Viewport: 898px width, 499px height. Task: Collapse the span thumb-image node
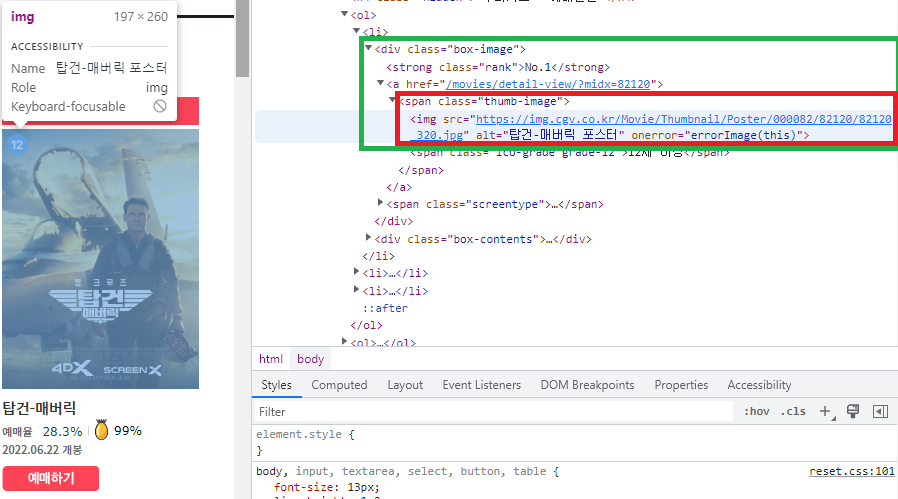coord(392,100)
